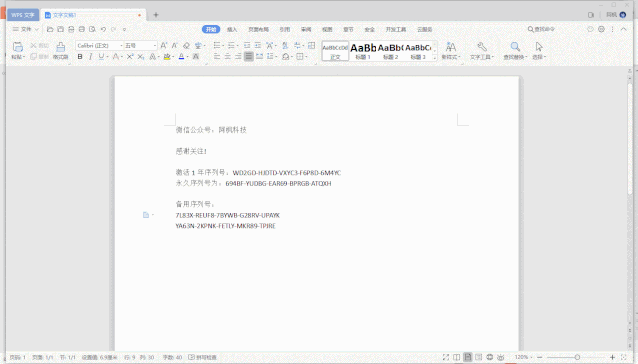Apply the Normal body text style

tap(335, 51)
